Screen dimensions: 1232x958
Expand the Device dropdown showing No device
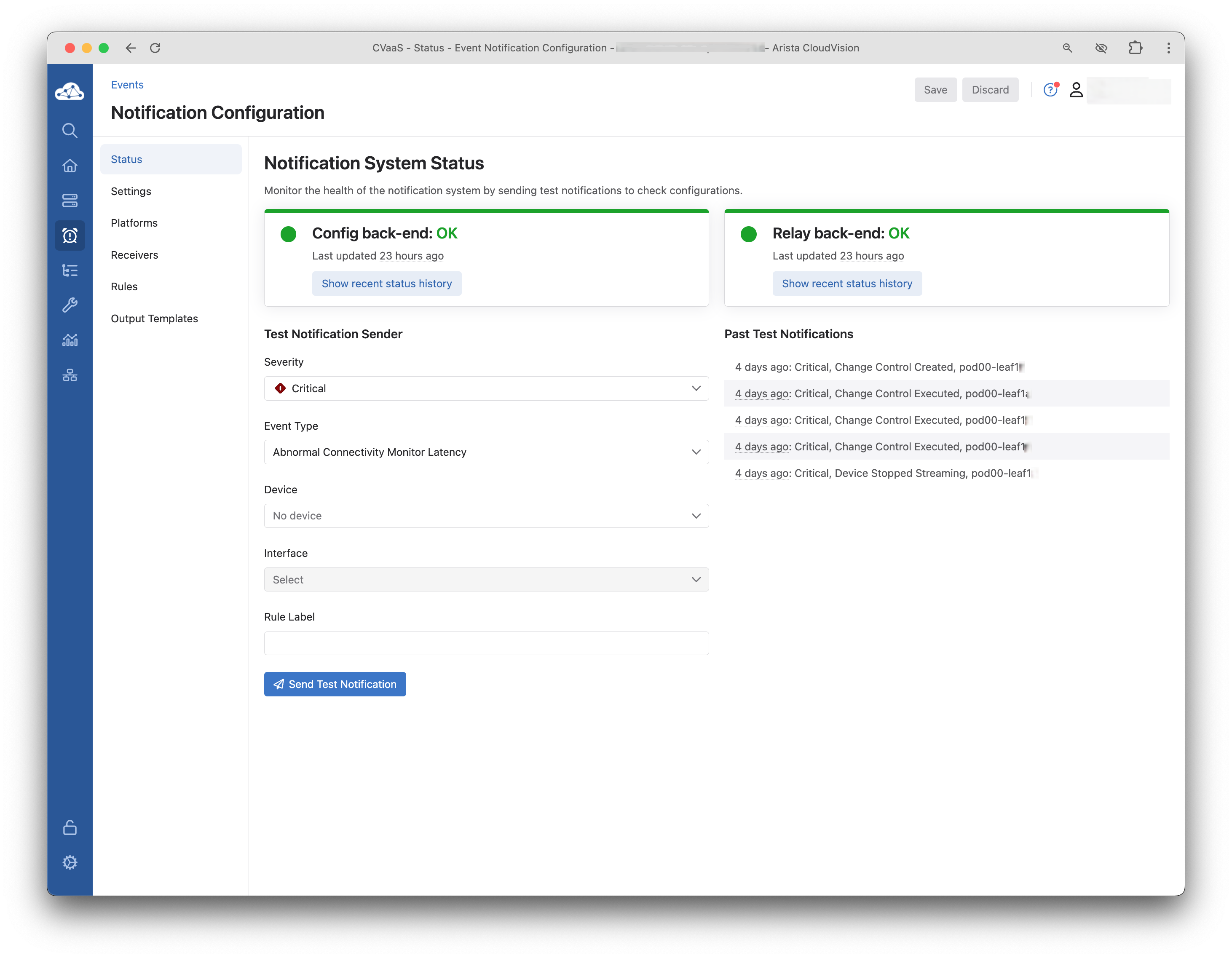pos(486,516)
